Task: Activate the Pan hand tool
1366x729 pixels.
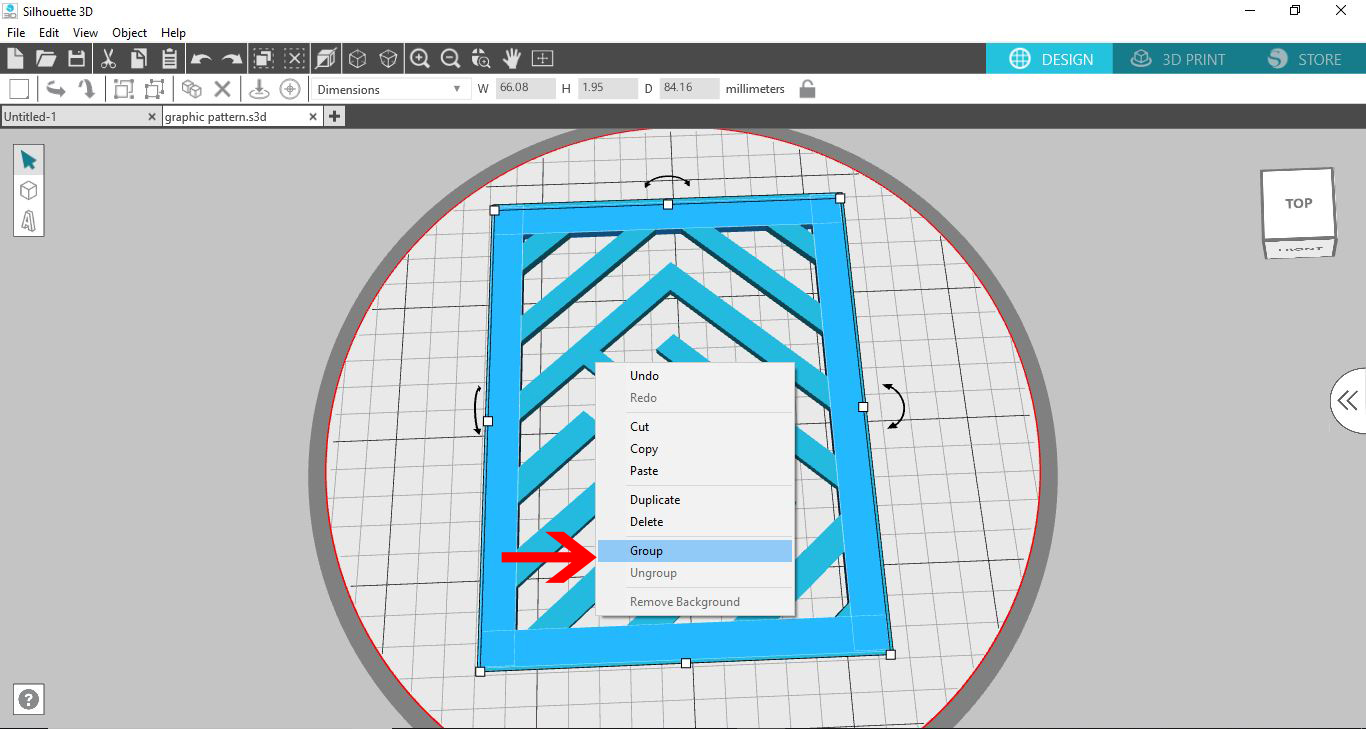Action: coord(512,58)
